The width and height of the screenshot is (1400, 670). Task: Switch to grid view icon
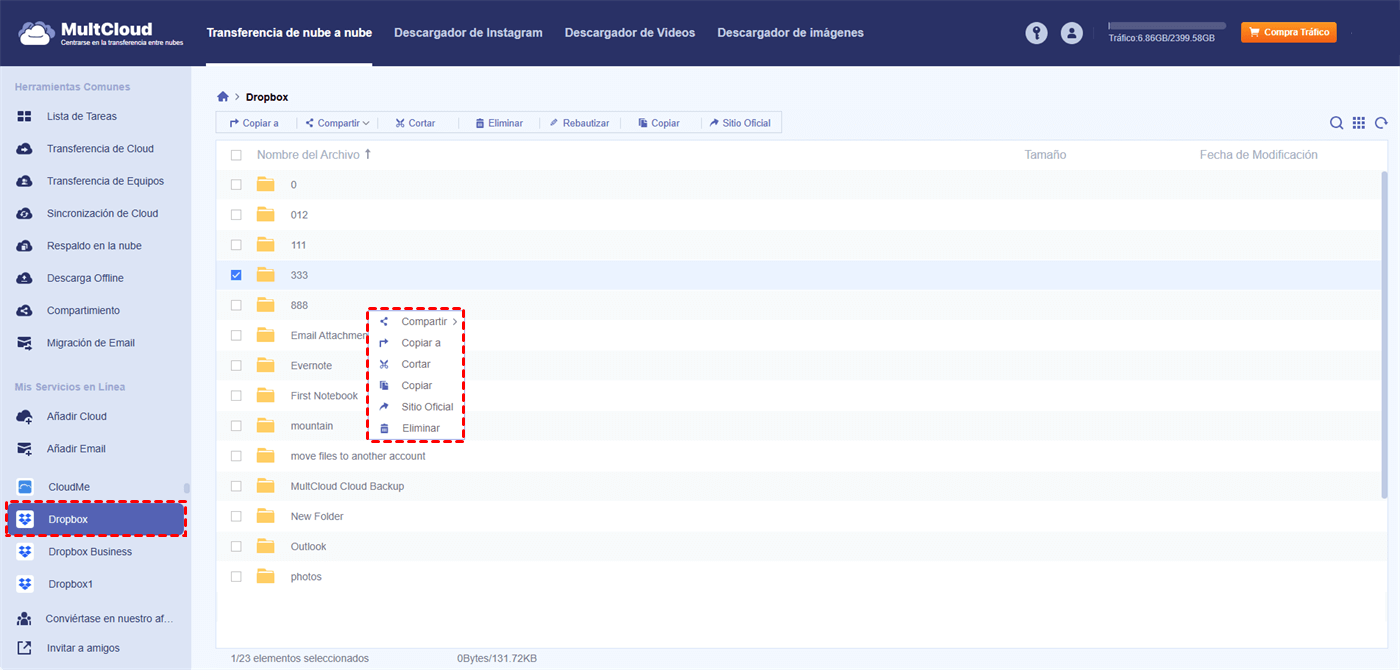coord(1359,123)
